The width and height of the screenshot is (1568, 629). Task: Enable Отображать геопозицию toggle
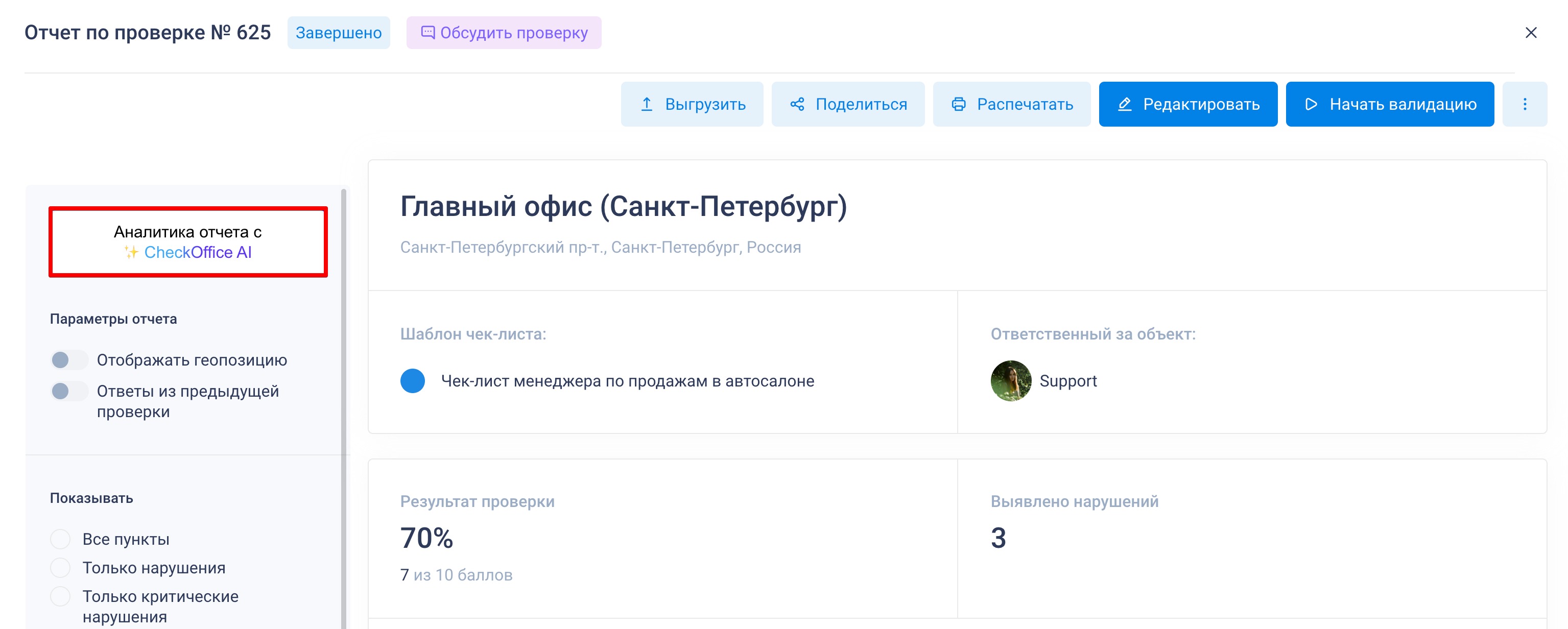[69, 360]
